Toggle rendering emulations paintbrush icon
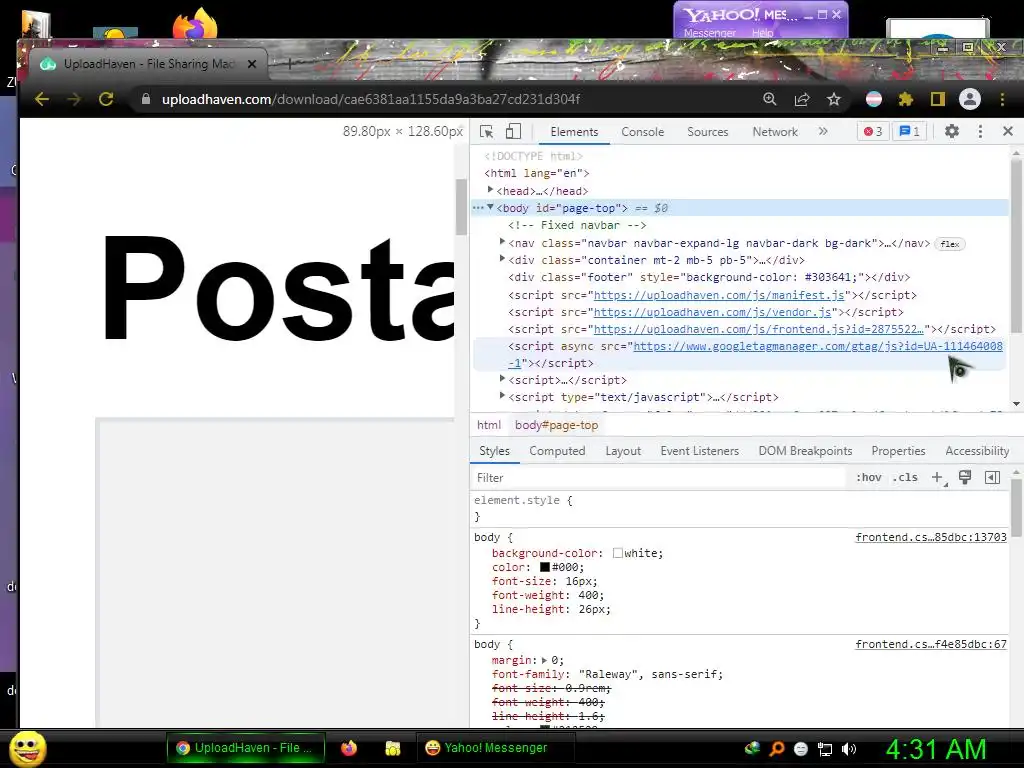Image resolution: width=1024 pixels, height=768 pixels. [x=965, y=477]
